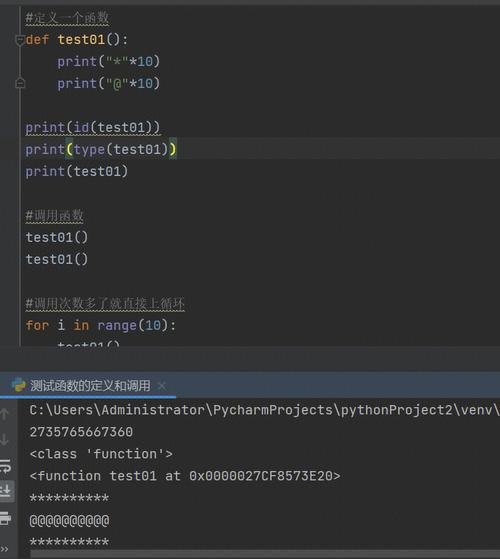Click the <class 'function'> output line
The image size is (500, 559).
(x=101, y=454)
